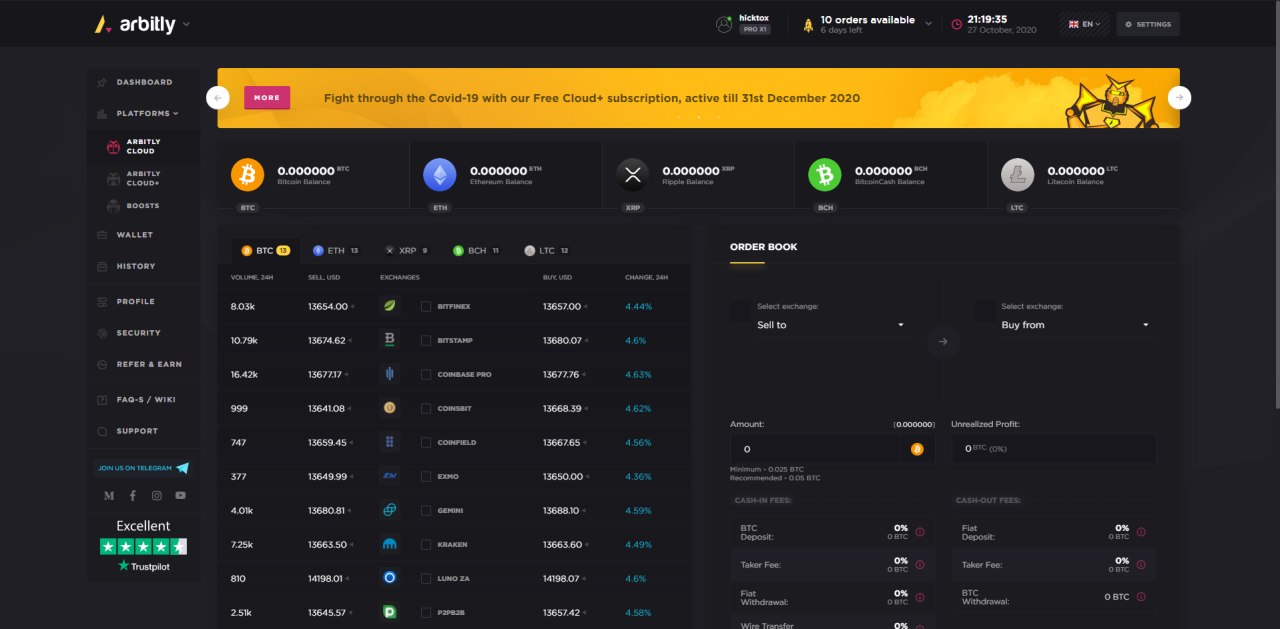Click the MORE banner button
Screen dimensions: 1280x629
267,98
